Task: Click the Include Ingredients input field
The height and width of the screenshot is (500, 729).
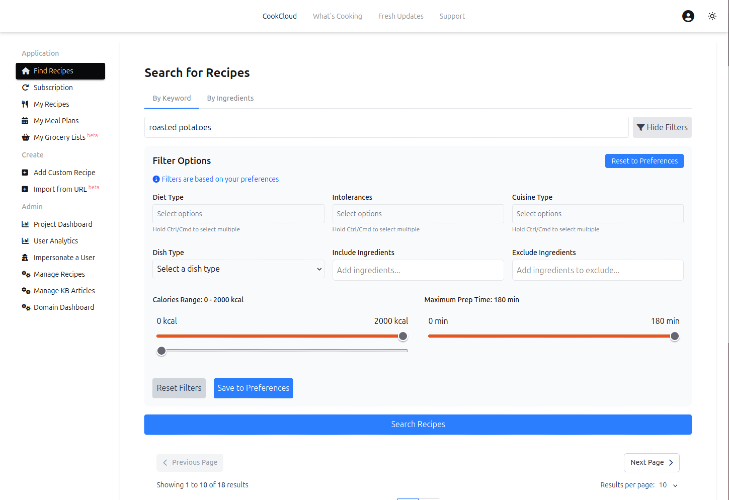Action: (x=418, y=270)
